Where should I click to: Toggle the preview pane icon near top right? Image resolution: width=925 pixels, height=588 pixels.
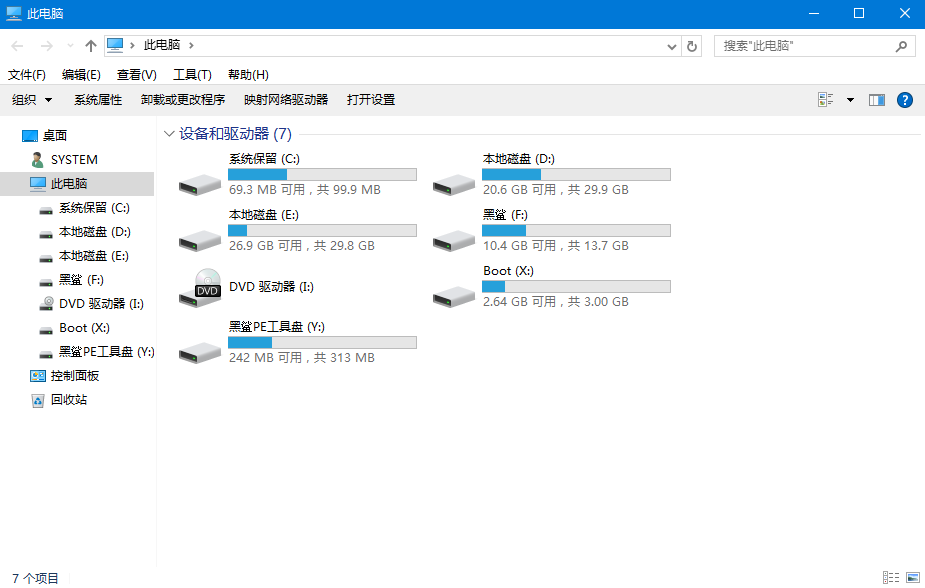coord(877,99)
